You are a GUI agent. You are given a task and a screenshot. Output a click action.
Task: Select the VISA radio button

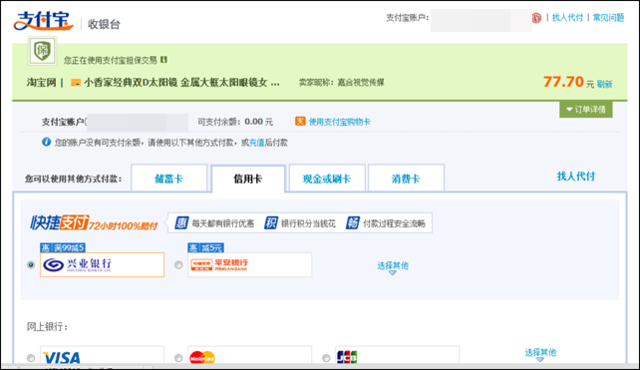click(x=31, y=358)
